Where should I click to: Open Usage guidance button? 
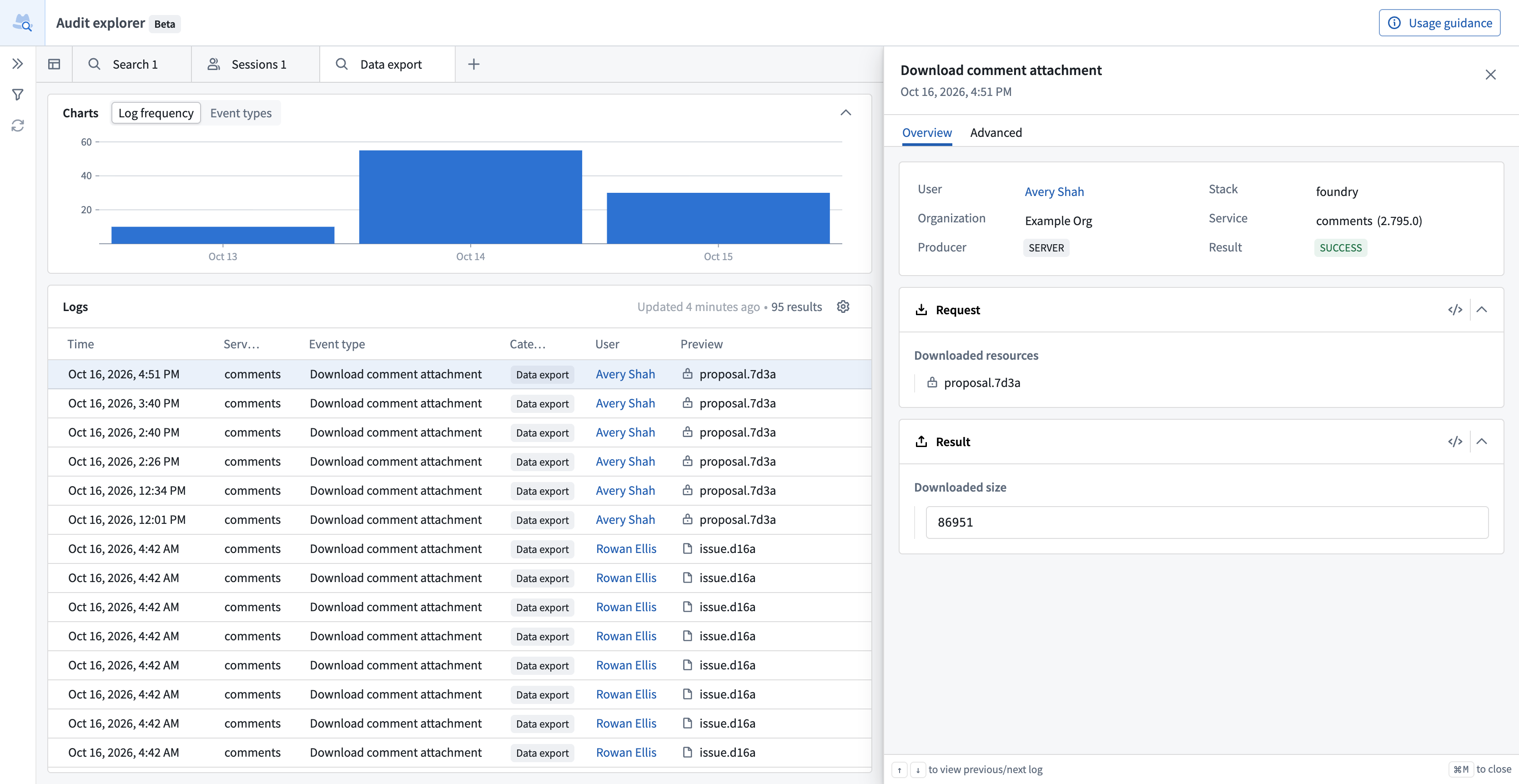coord(1439,23)
